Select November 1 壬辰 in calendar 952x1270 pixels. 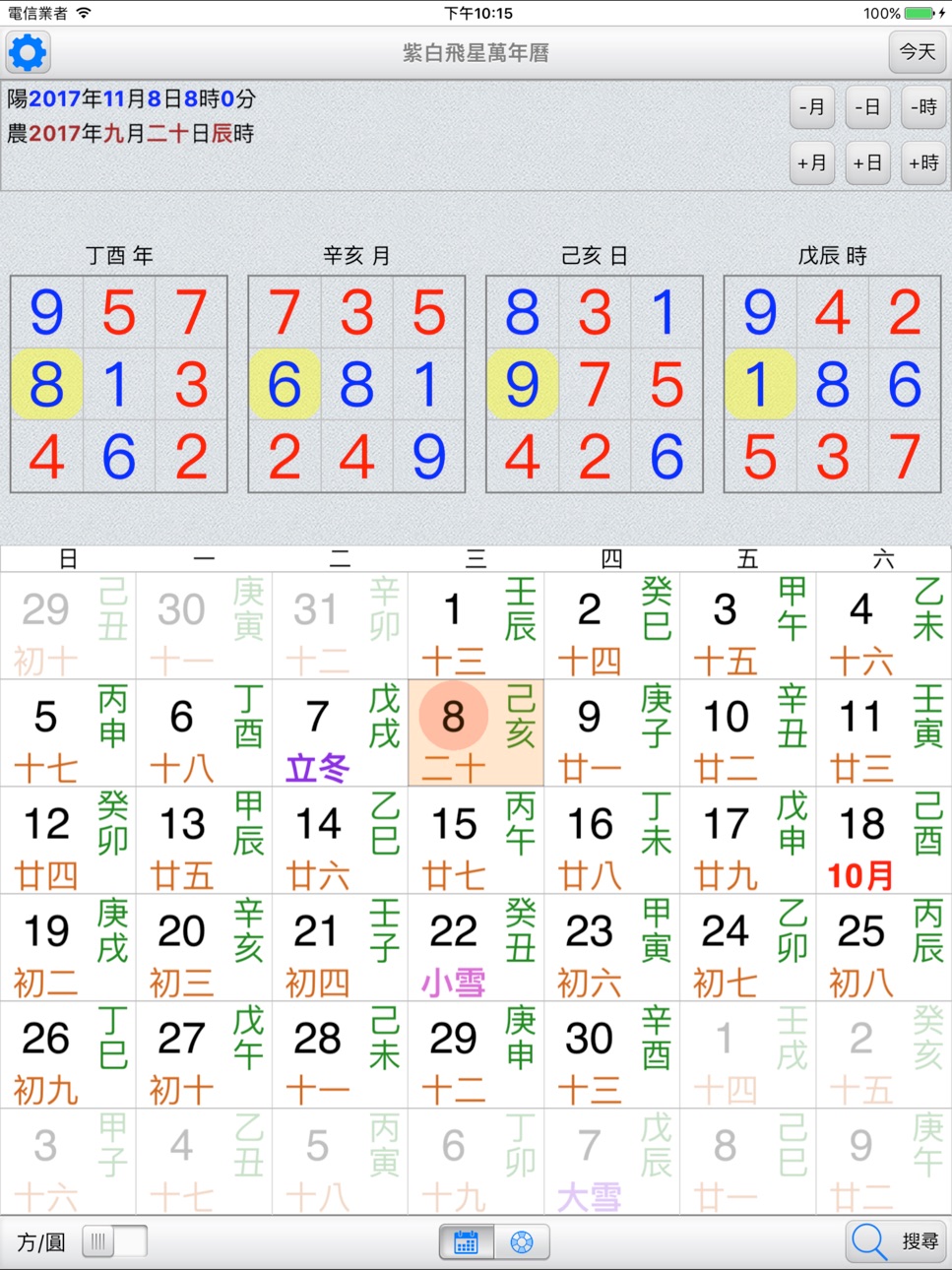point(476,626)
